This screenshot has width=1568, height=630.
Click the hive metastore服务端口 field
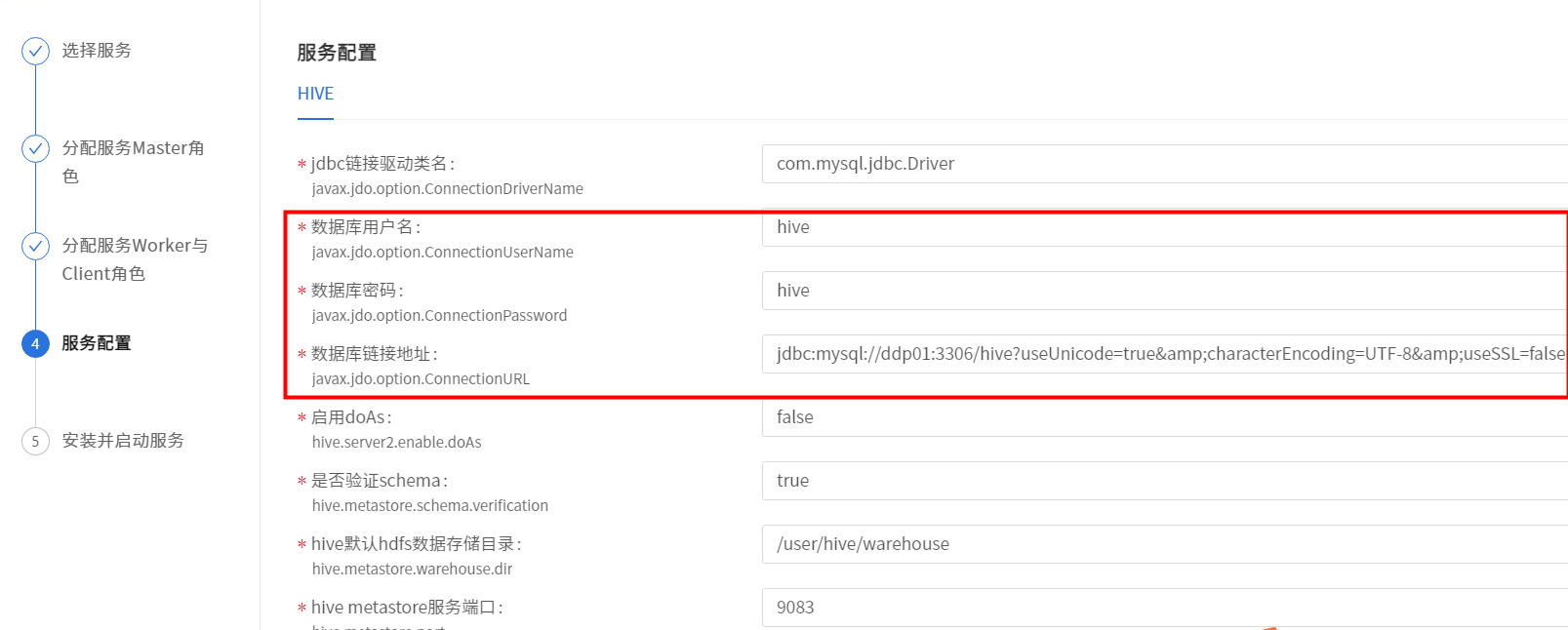coord(1161,608)
